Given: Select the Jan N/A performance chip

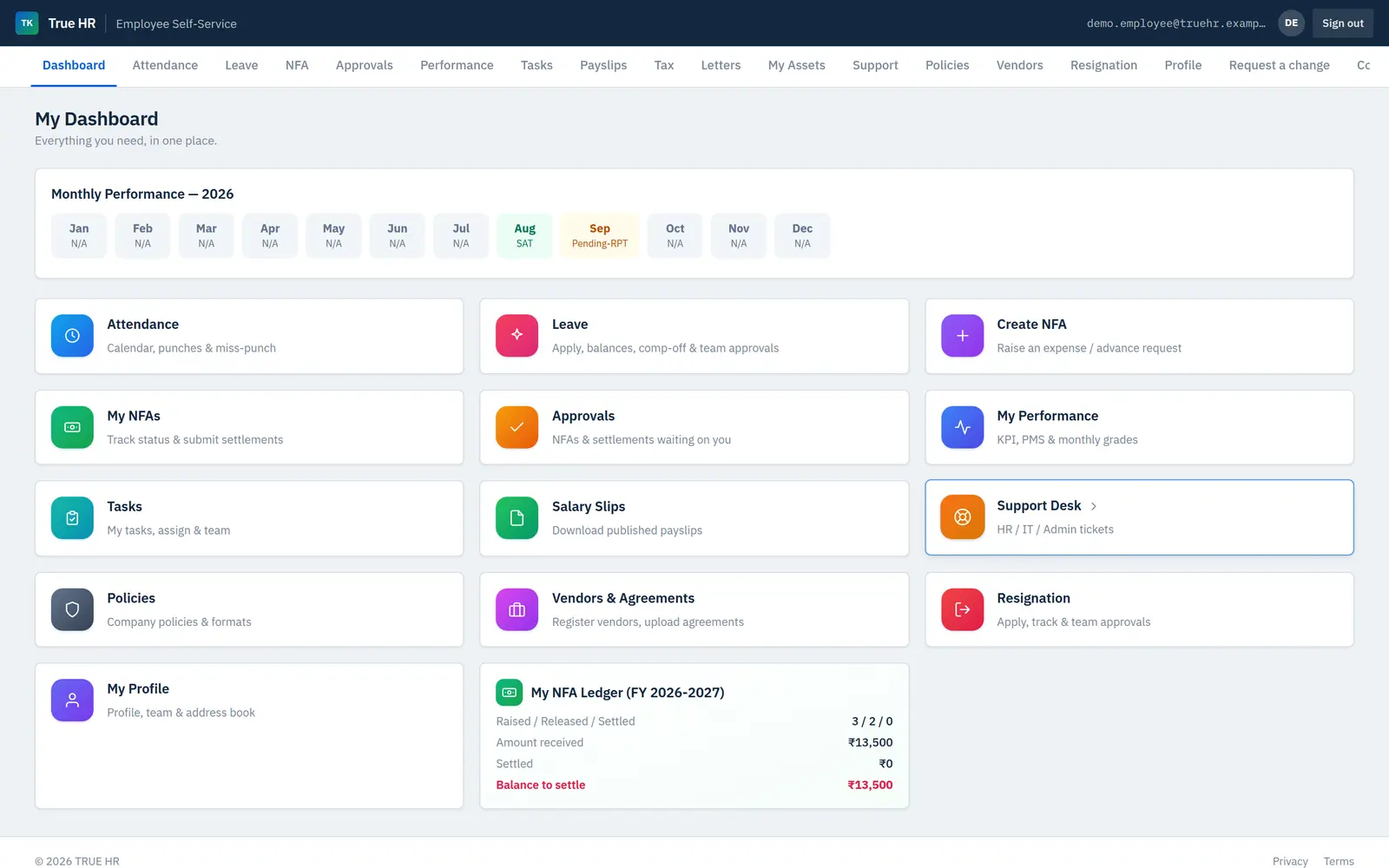Looking at the screenshot, I should coord(79,235).
